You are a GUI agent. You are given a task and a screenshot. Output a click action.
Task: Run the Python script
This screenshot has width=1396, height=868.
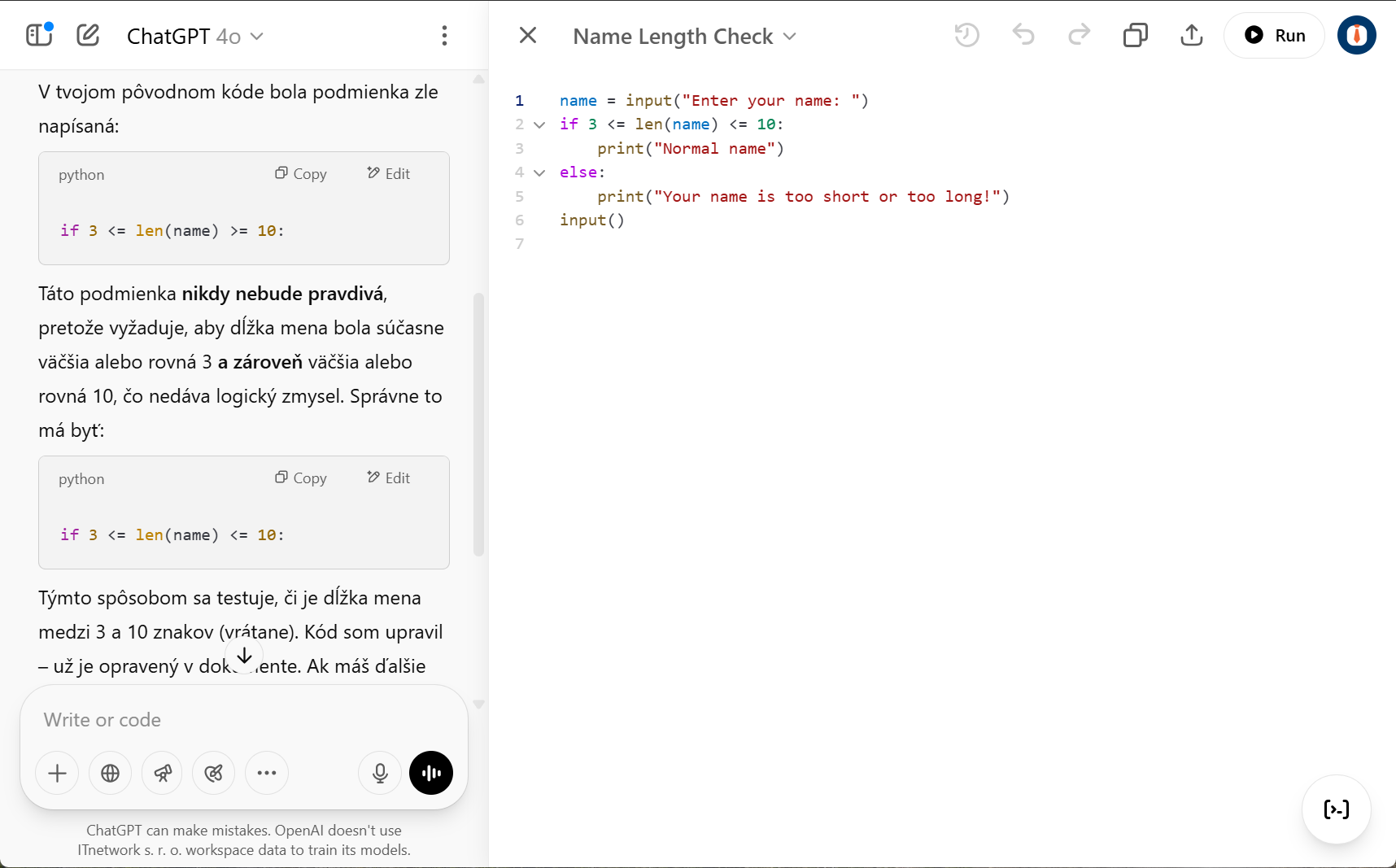pyautogui.click(x=1274, y=35)
